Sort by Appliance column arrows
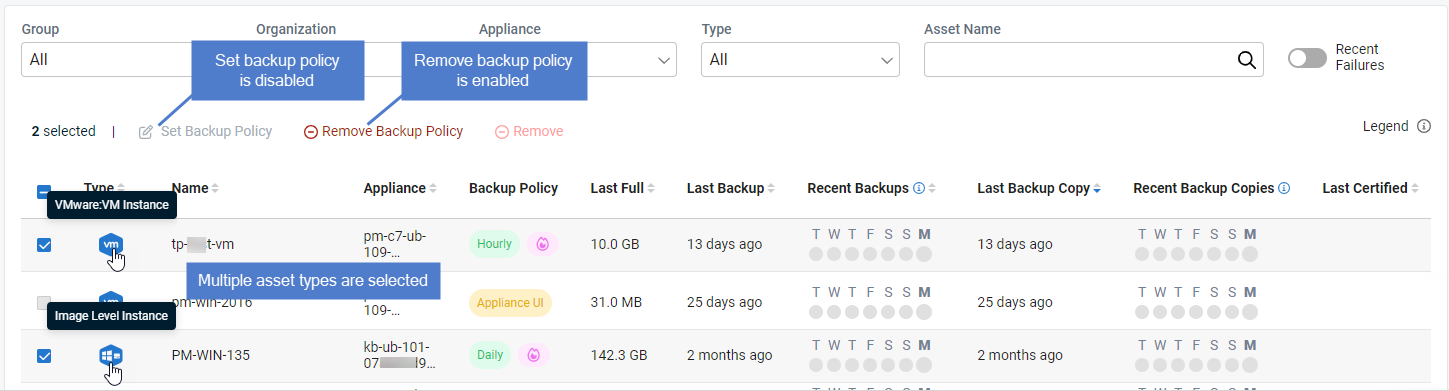The image size is (1449, 391). pyautogui.click(x=433, y=188)
